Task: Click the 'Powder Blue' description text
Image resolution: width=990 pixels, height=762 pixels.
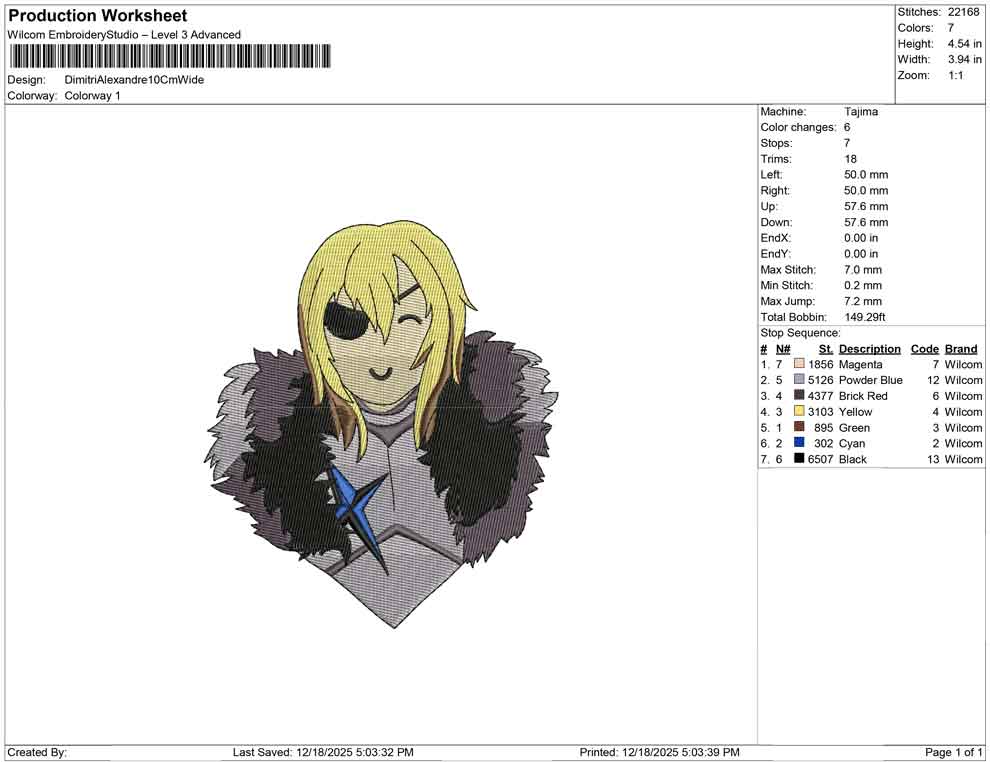Action: click(871, 380)
